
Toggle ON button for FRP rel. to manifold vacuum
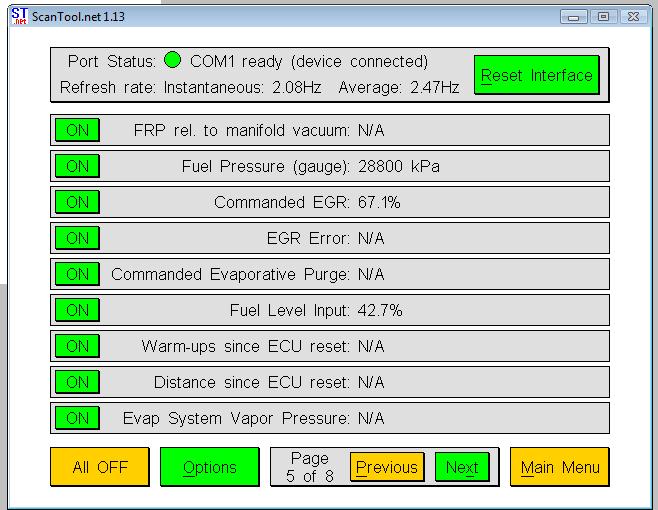(77, 130)
